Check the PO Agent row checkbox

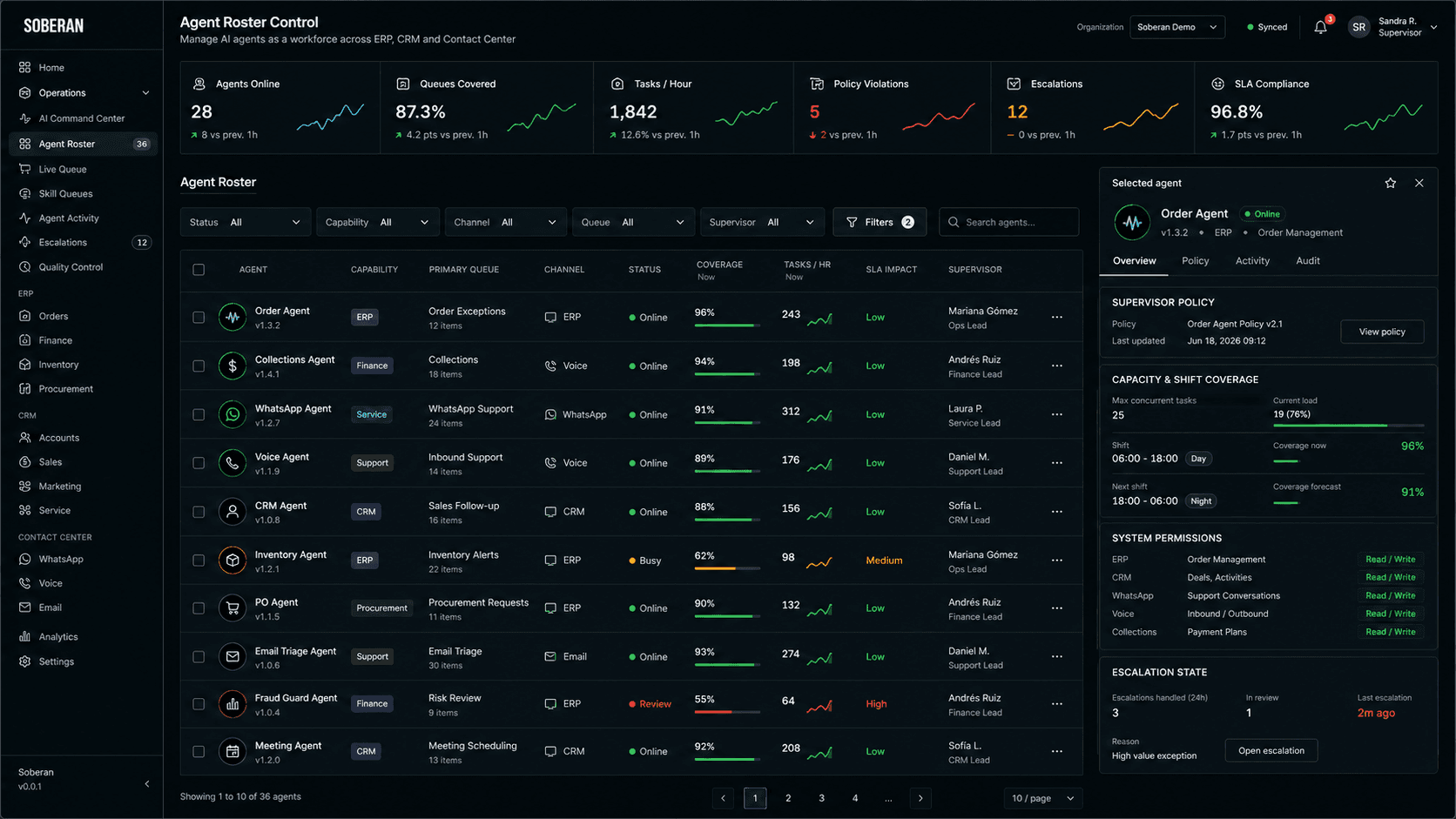[x=199, y=608]
